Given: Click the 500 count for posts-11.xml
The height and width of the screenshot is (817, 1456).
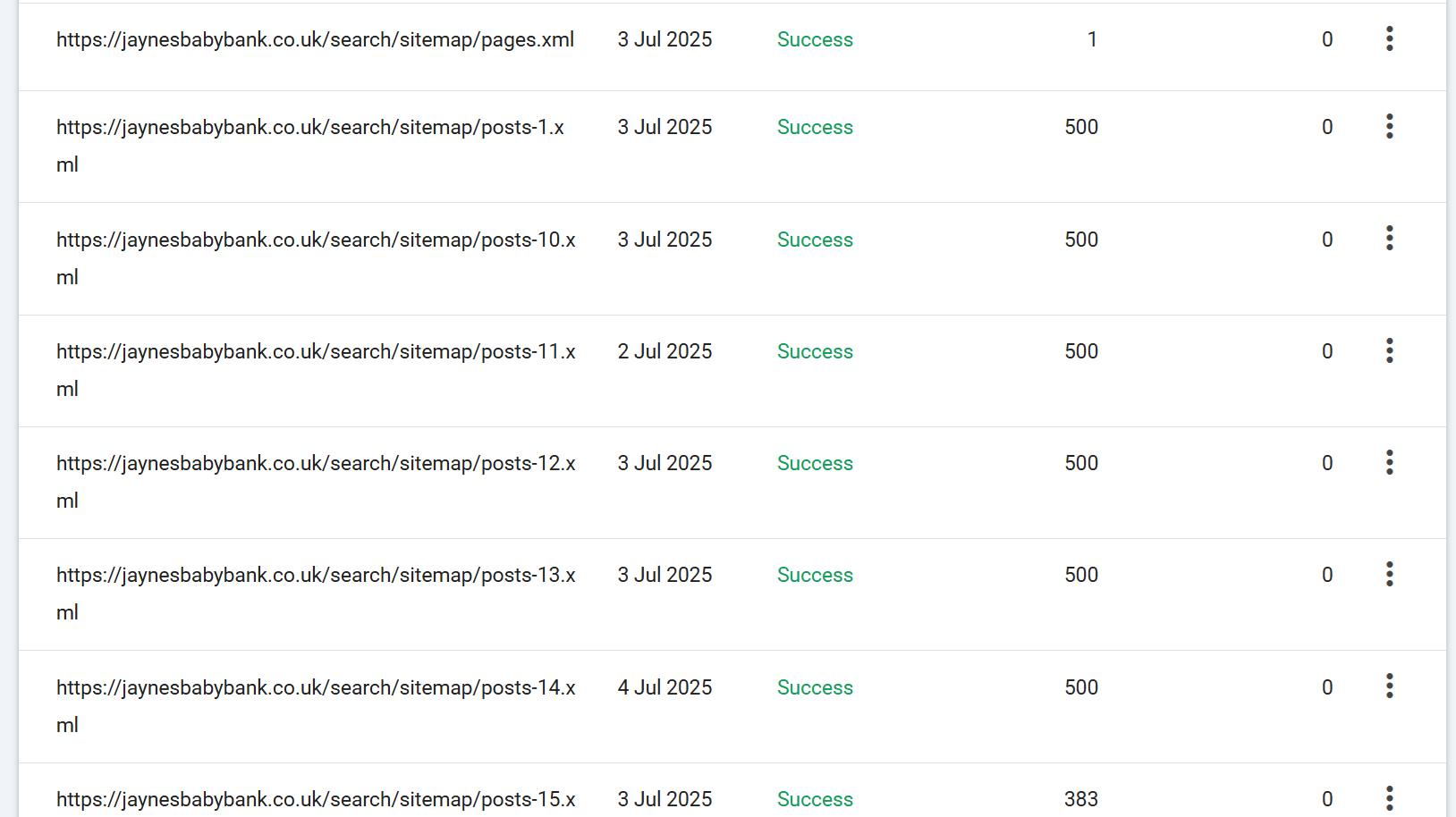Looking at the screenshot, I should click(x=1081, y=351).
